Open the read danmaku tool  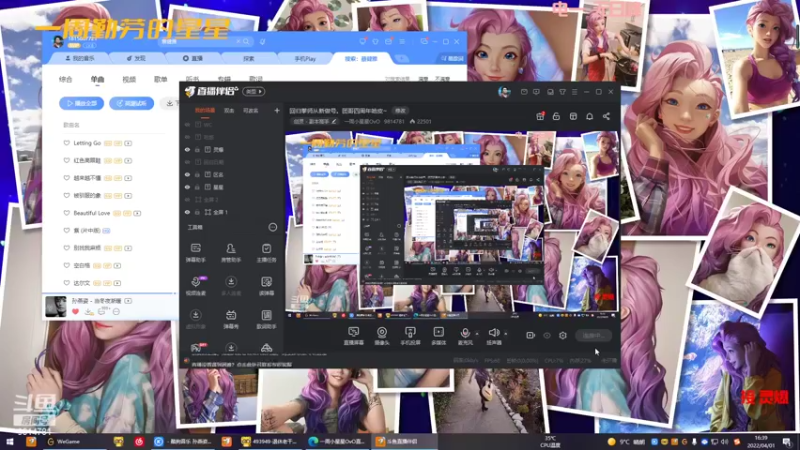coord(266,286)
